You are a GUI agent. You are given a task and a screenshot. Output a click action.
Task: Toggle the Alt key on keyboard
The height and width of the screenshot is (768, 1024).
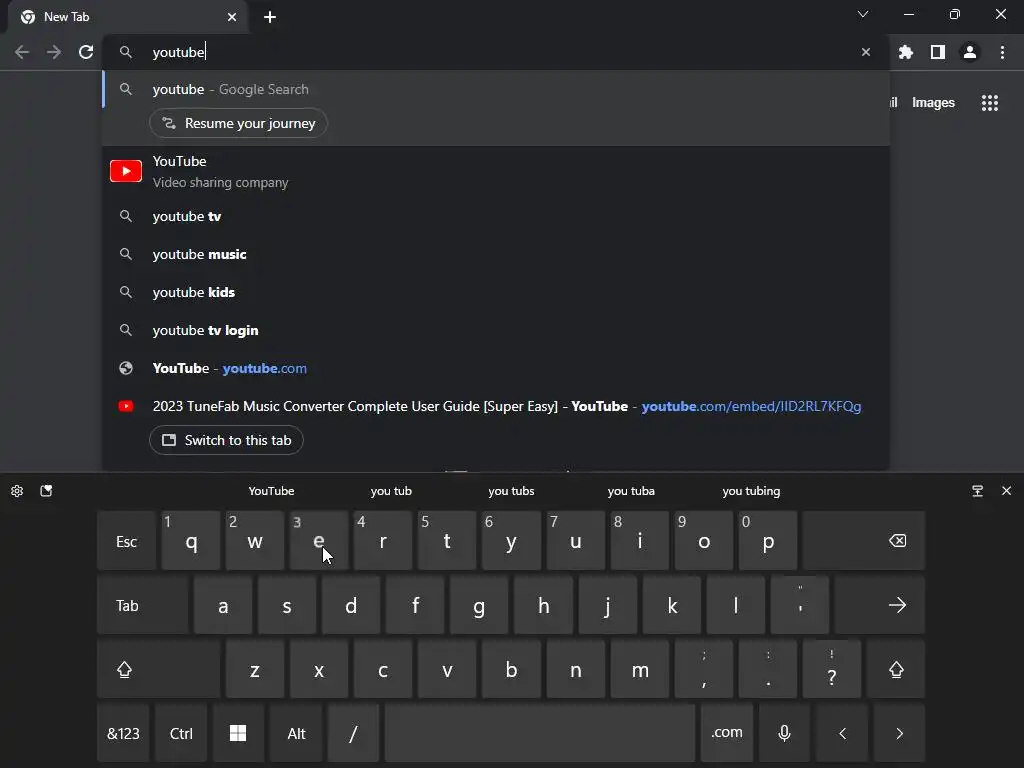coord(296,733)
